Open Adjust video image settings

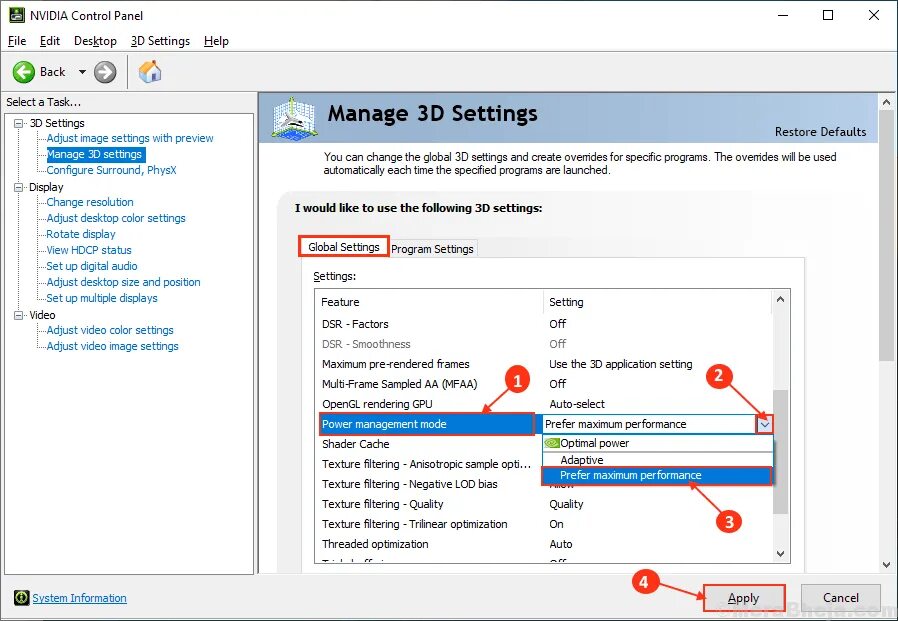112,347
